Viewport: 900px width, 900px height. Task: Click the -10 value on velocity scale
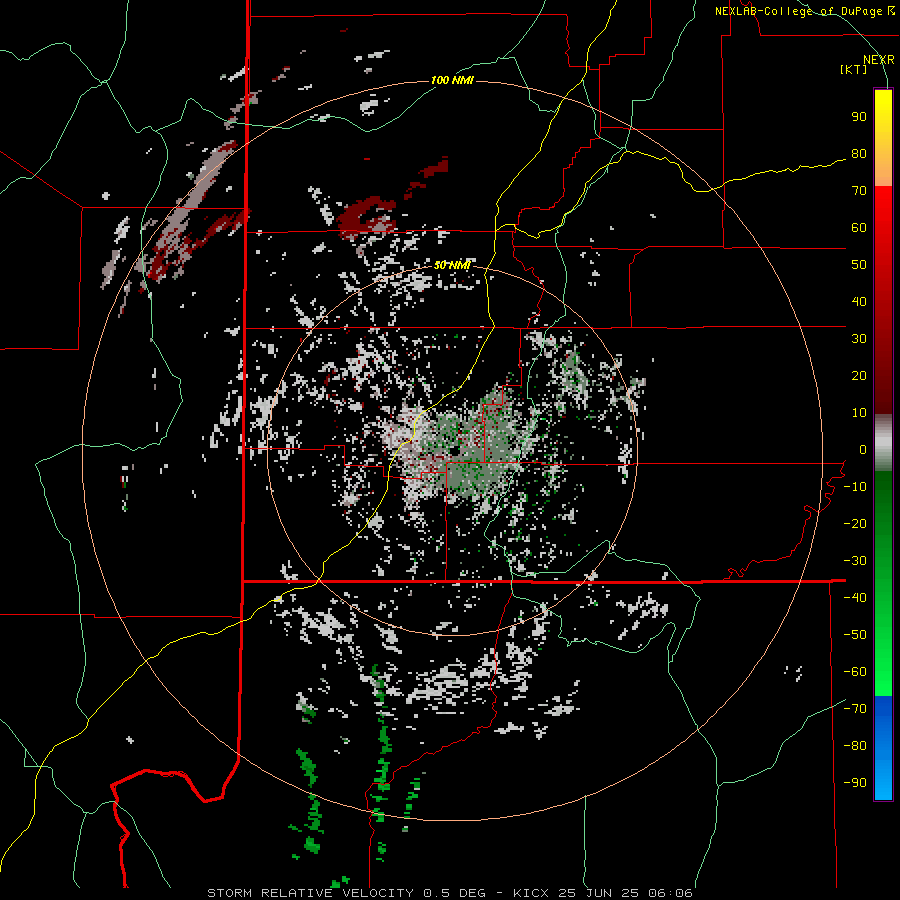click(855, 487)
